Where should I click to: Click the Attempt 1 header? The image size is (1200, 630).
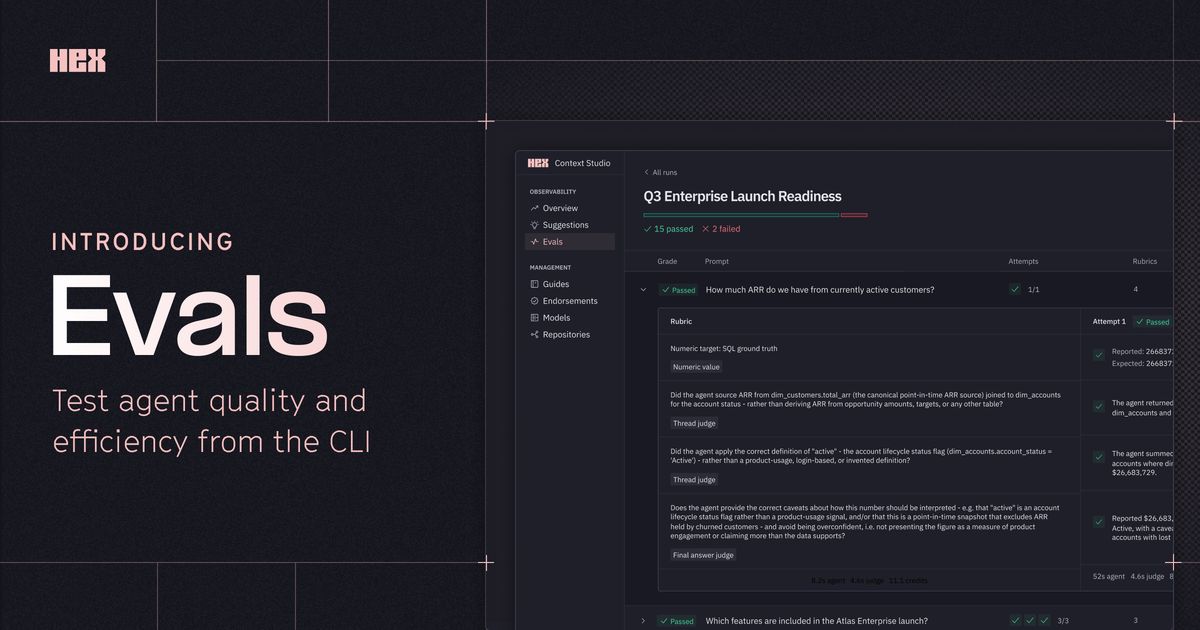point(1109,322)
